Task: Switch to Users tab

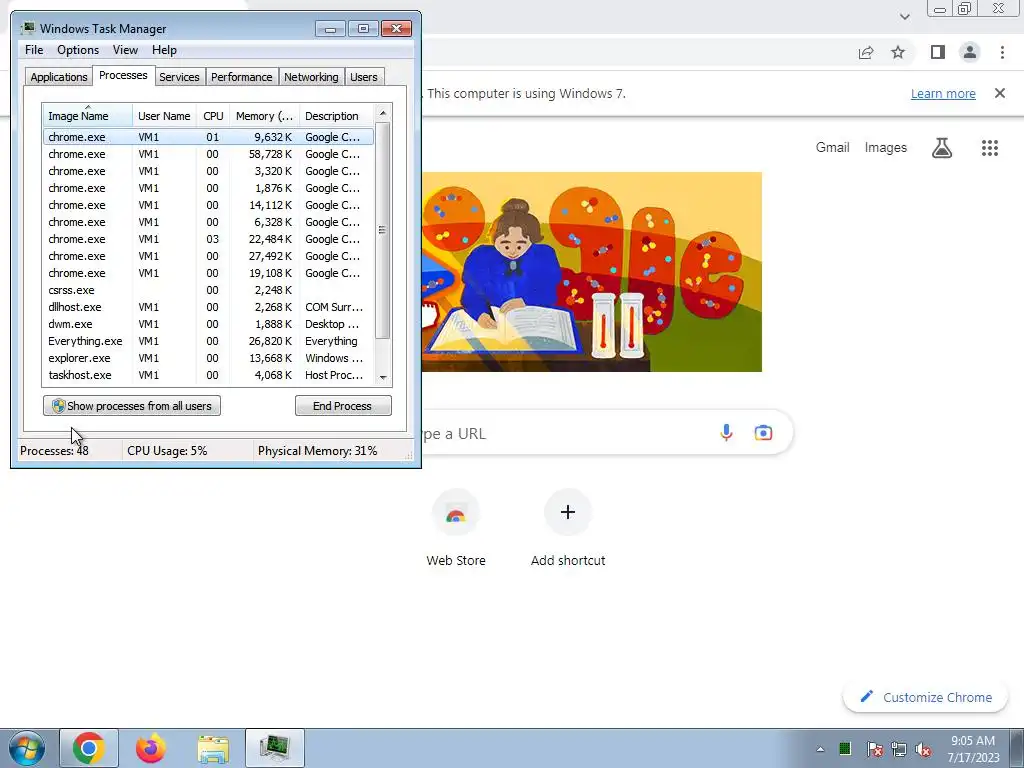Action: pos(363,77)
